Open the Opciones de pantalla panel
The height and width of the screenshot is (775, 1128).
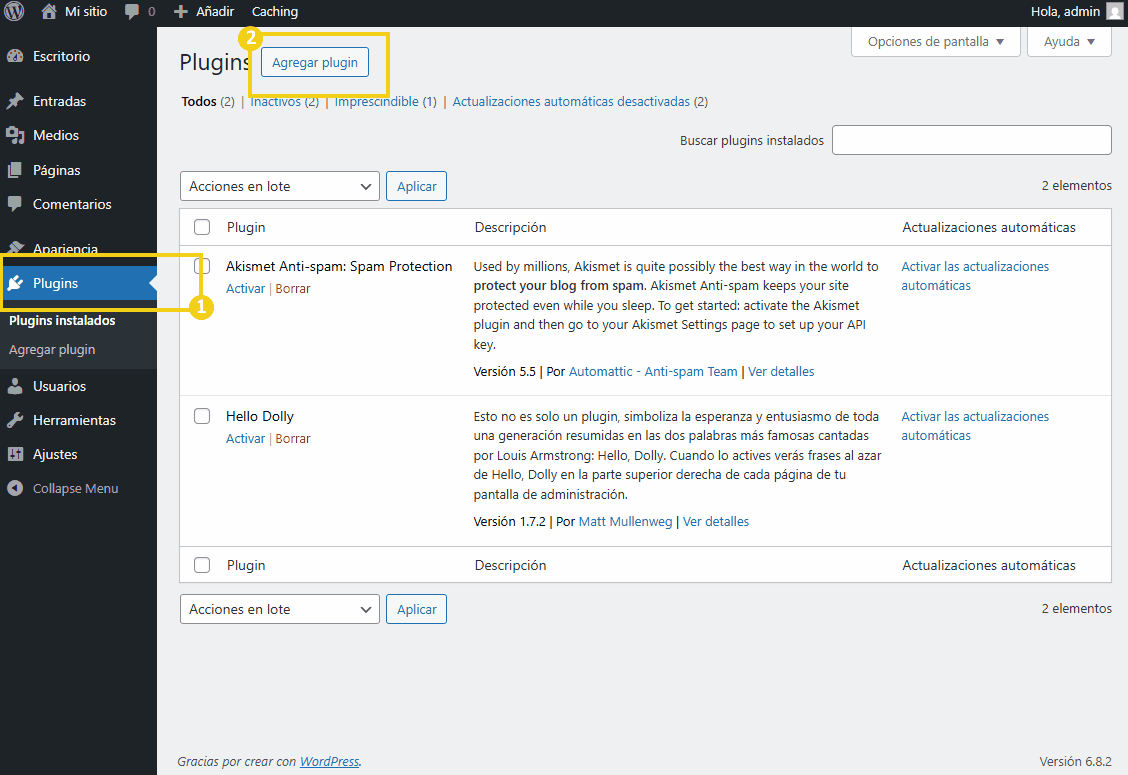(935, 42)
